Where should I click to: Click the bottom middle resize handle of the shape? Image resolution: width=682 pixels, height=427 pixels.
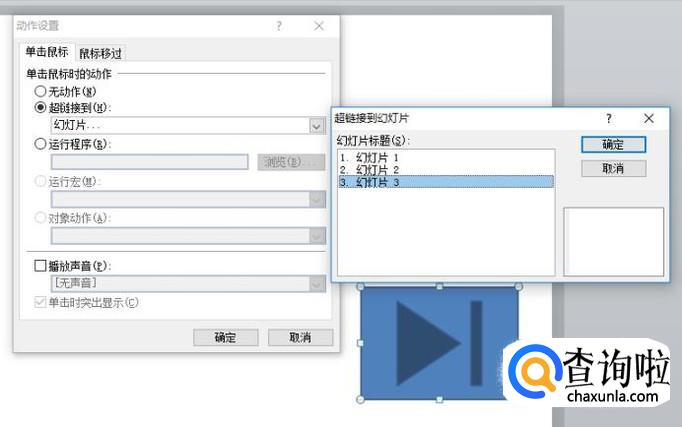click(x=439, y=399)
